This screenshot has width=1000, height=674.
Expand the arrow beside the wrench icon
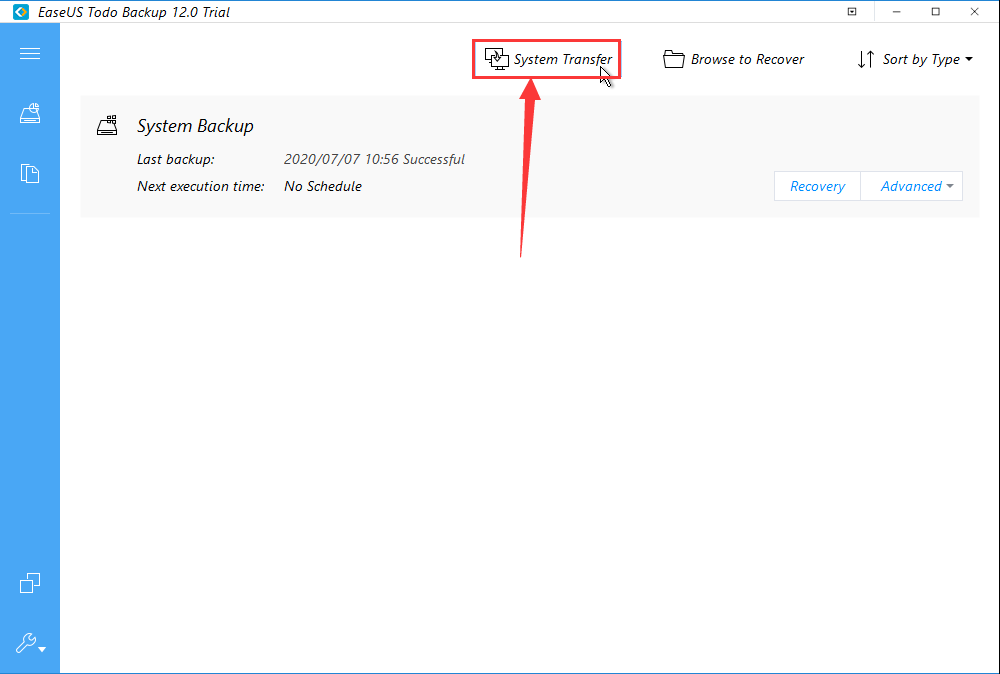pos(42,650)
